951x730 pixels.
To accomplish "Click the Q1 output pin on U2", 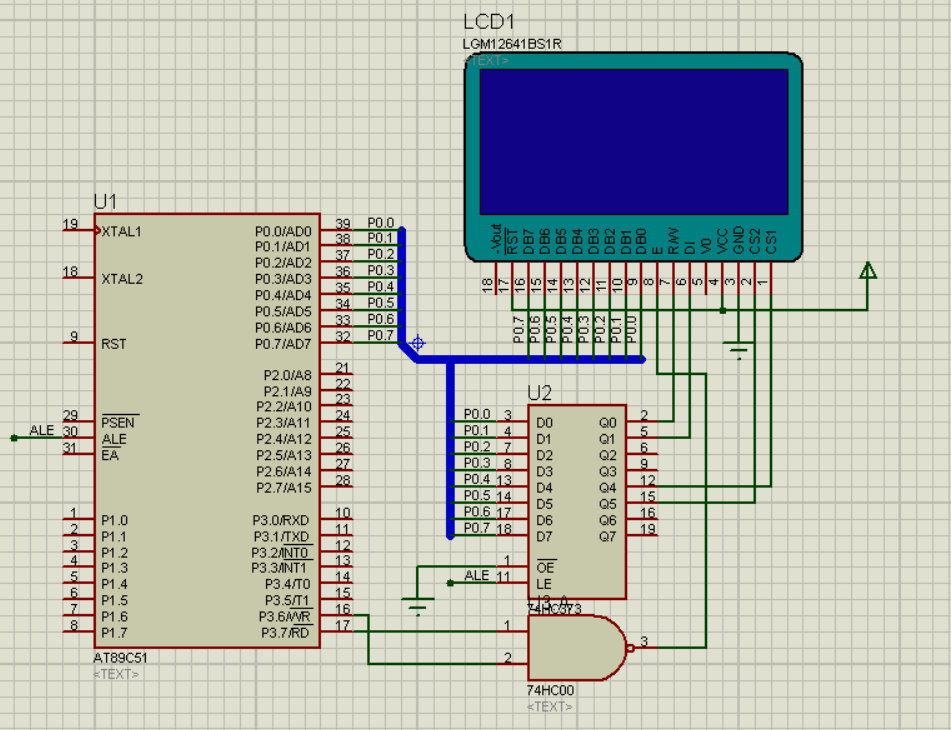I will (642, 436).
